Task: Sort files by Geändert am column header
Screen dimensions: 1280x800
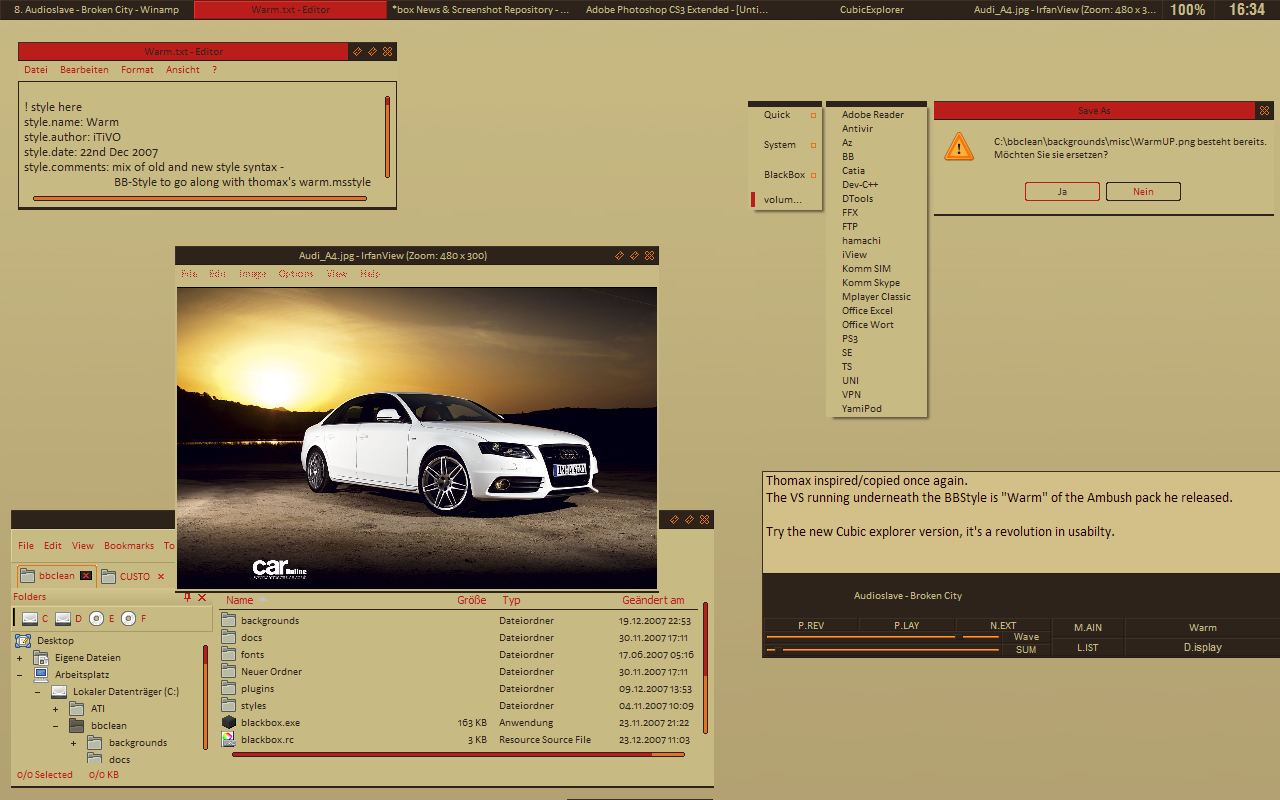Action: pos(653,600)
